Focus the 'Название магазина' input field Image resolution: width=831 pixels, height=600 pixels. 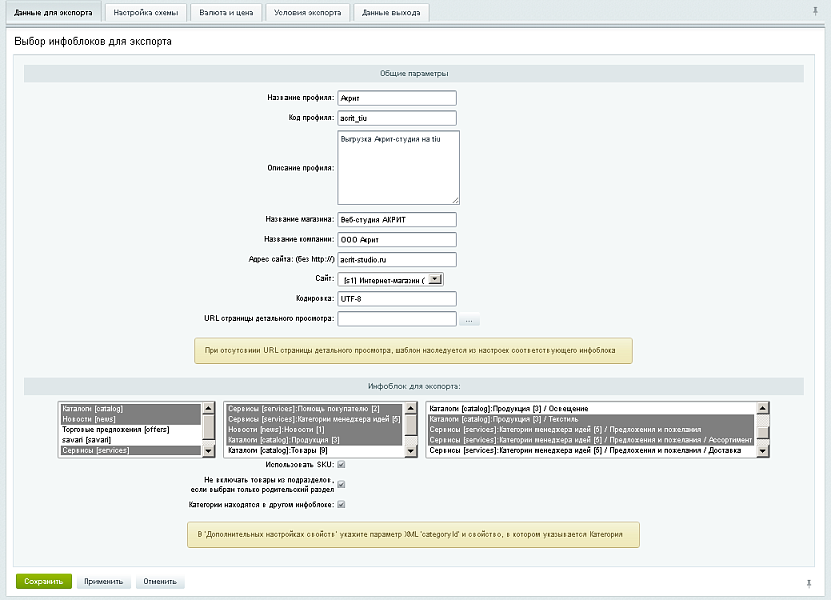[397, 219]
